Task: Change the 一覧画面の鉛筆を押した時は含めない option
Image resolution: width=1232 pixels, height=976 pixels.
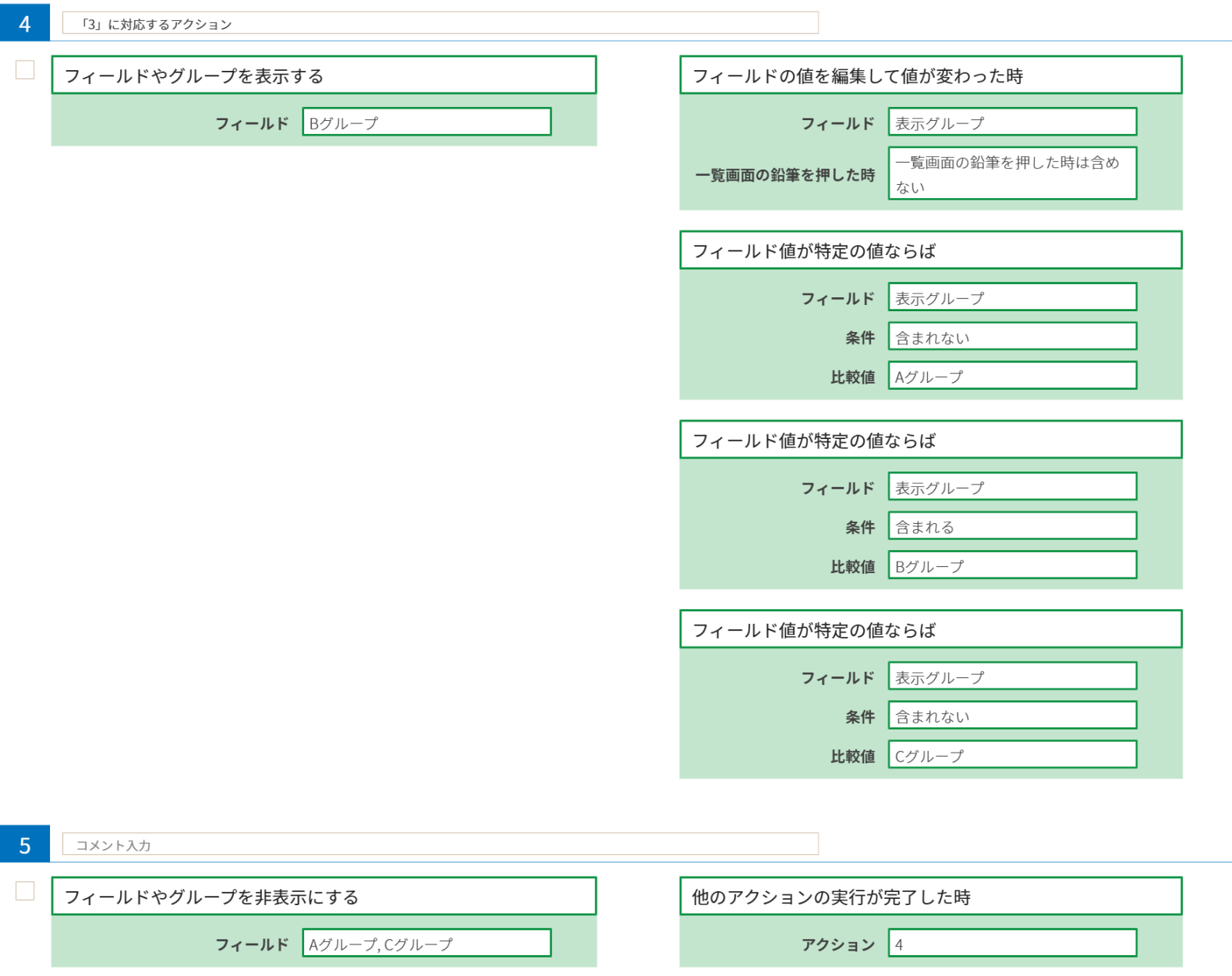Action: coord(1012,174)
